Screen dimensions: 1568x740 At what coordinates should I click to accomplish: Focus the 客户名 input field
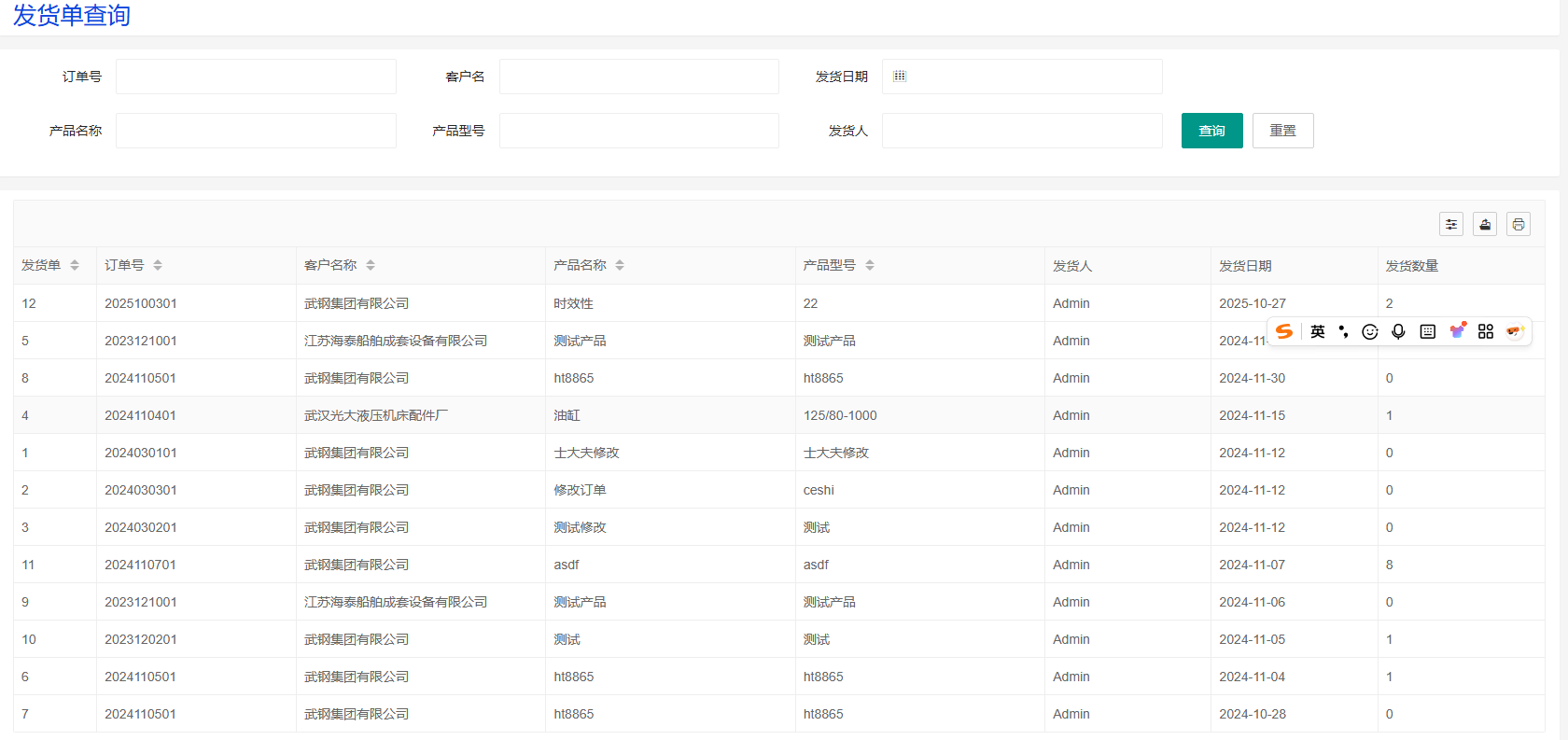click(639, 77)
